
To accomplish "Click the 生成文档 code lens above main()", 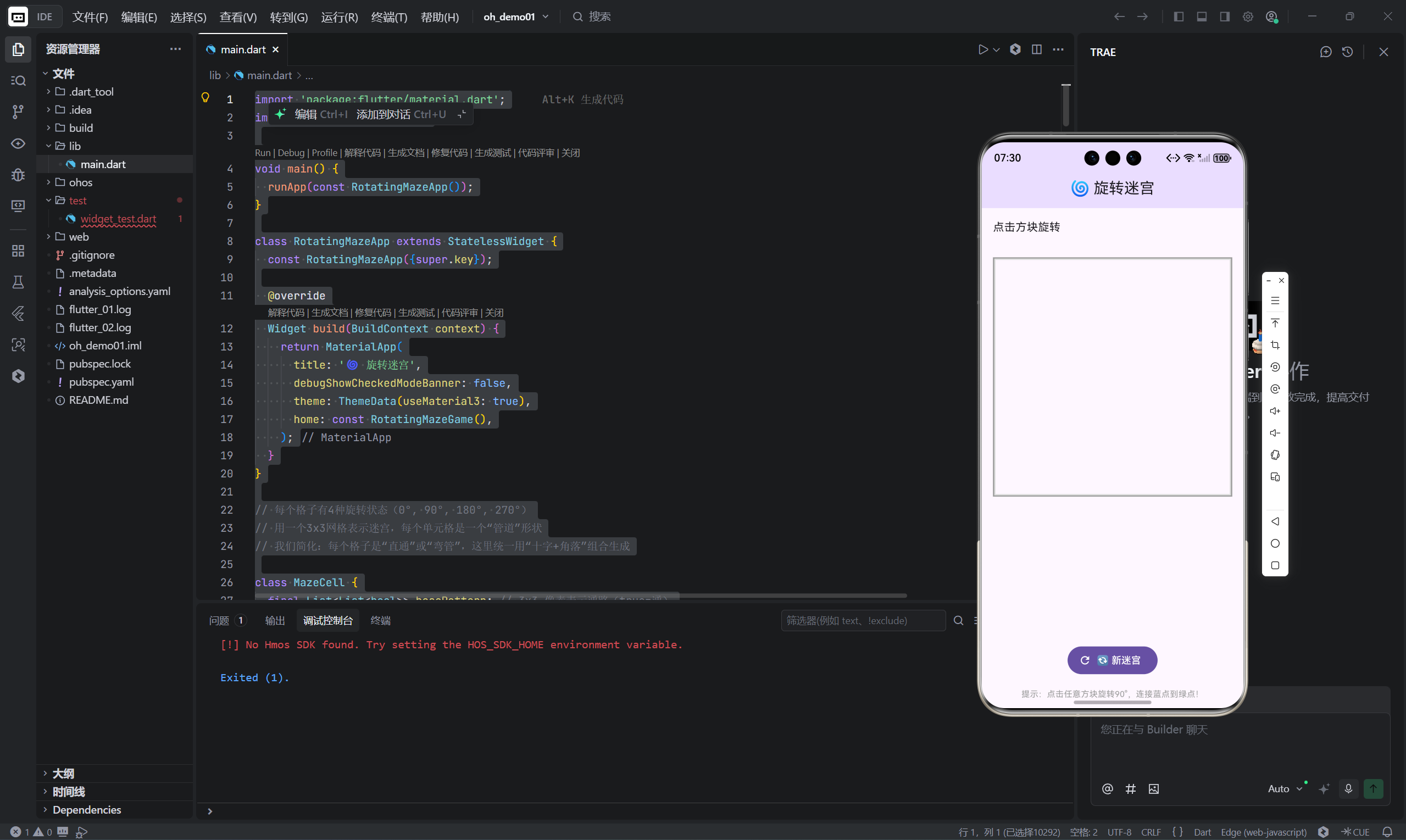I will (405, 153).
